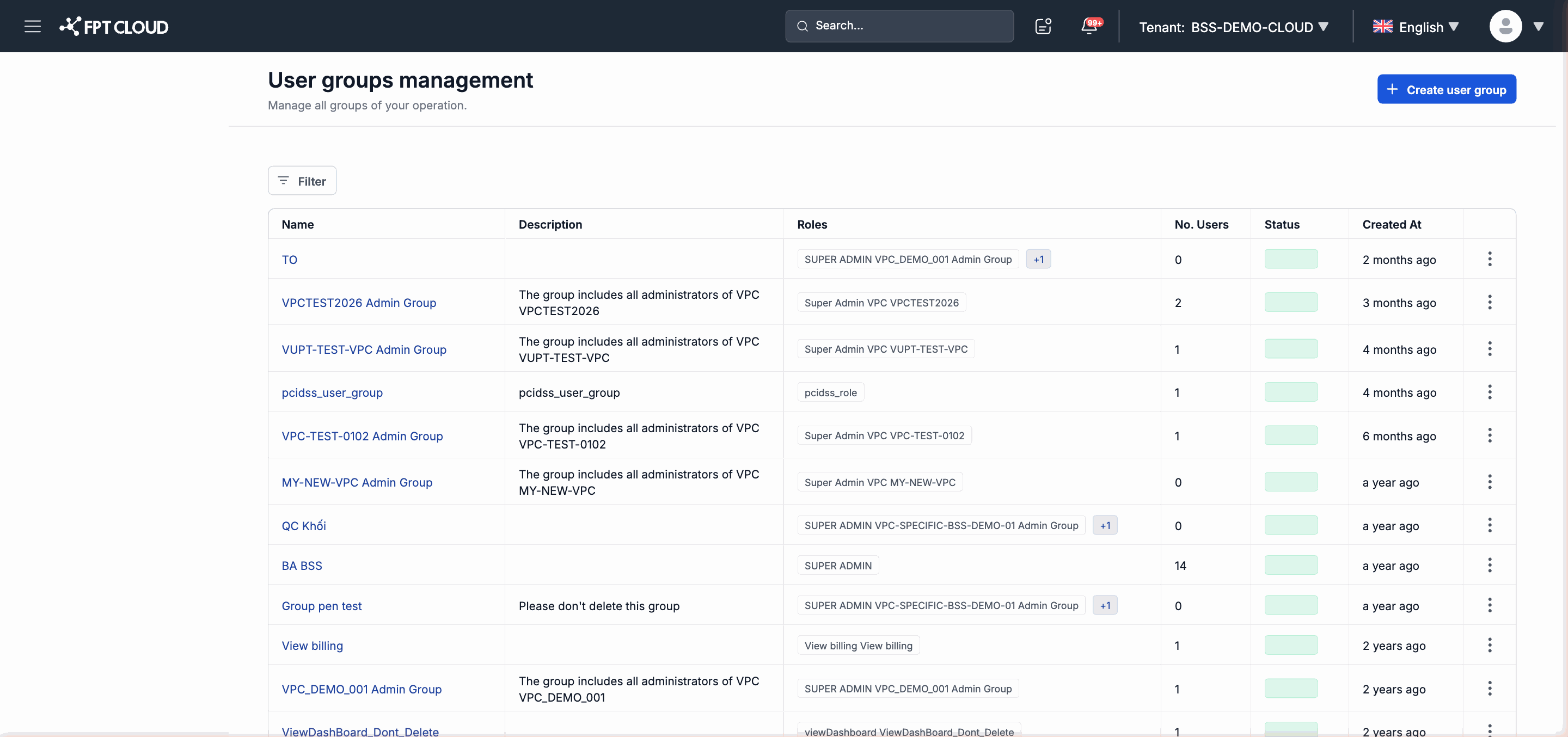This screenshot has height=737, width=1568.
Task: Expand the +1 roles badge in QC Khối row
Action: tap(1105, 525)
